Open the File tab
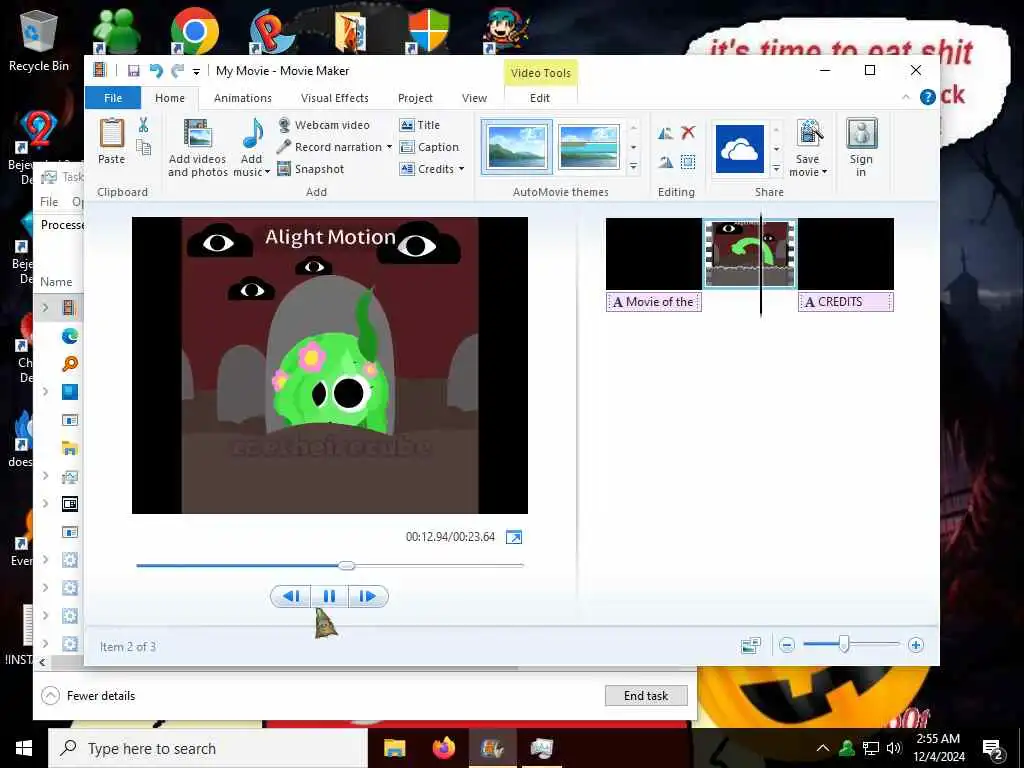Viewport: 1024px width, 768px height. point(113,98)
